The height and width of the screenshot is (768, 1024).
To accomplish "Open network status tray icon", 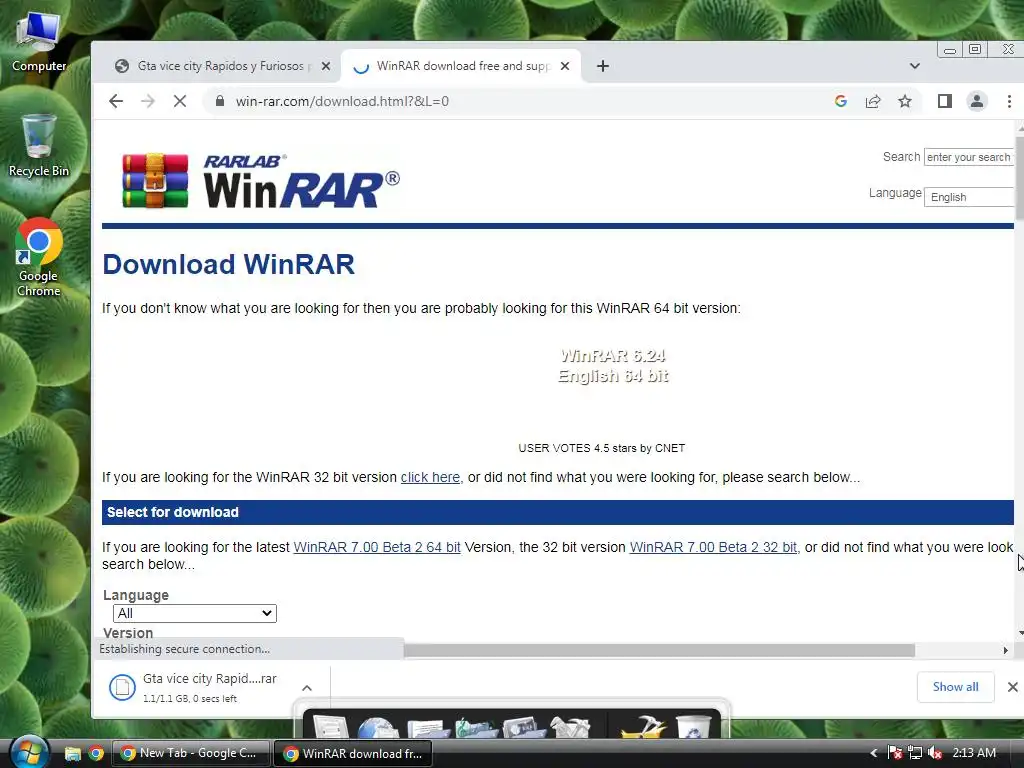I will coord(915,753).
